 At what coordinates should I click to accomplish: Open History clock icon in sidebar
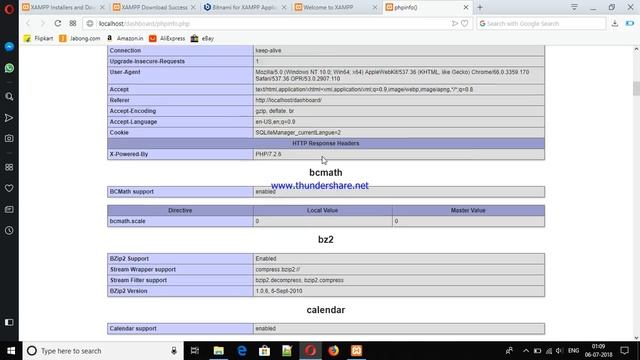pos(9,230)
